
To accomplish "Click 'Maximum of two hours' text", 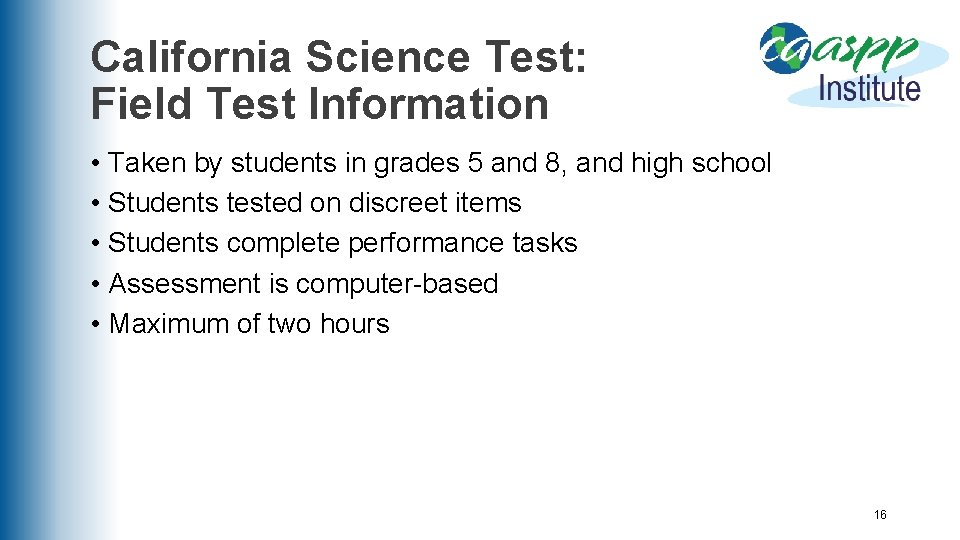I will point(249,323).
